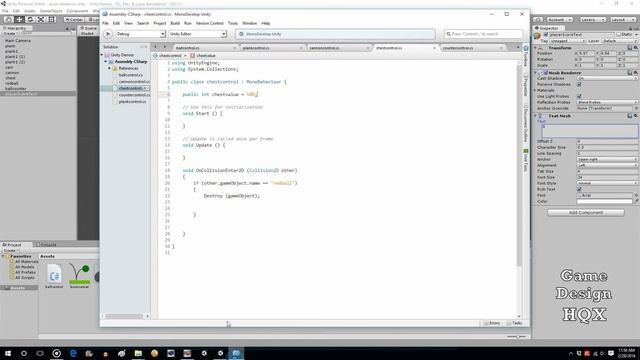Click the Color swatch in Text Mesh
Image resolution: width=640 pixels, height=360 pixels.
(x=604, y=201)
